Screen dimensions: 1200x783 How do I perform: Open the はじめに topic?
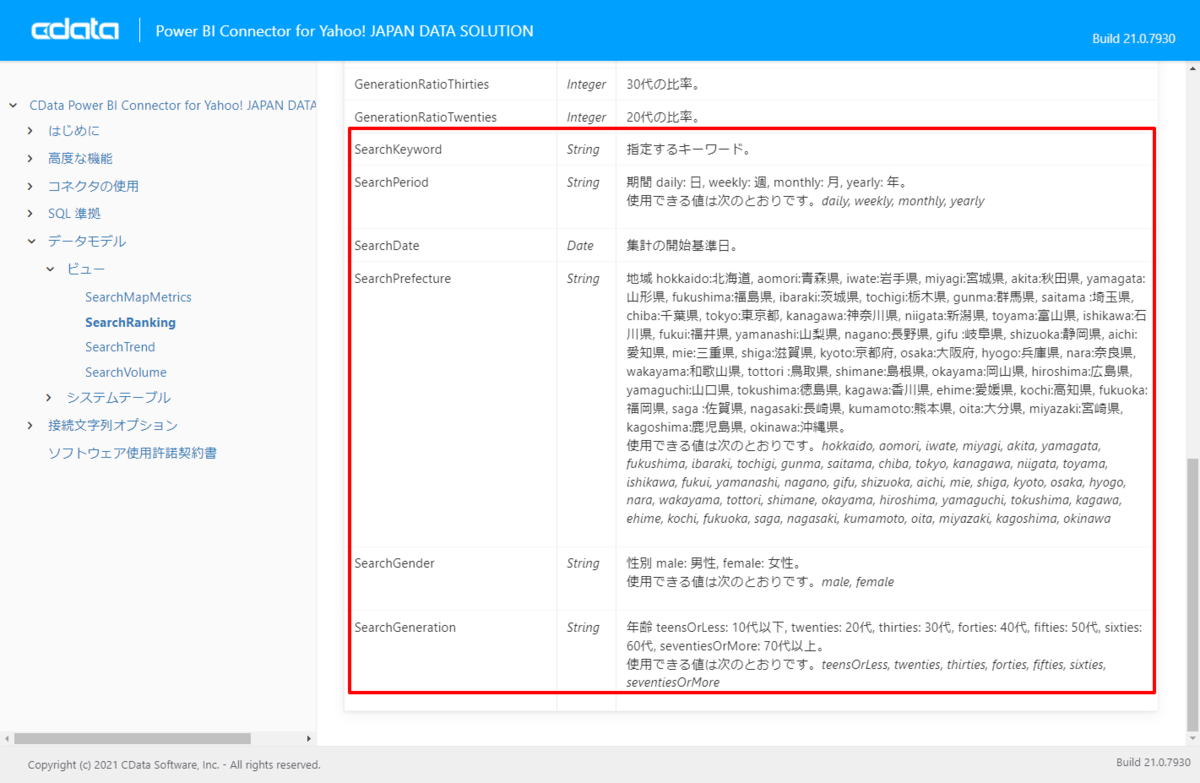pyautogui.click(x=74, y=131)
